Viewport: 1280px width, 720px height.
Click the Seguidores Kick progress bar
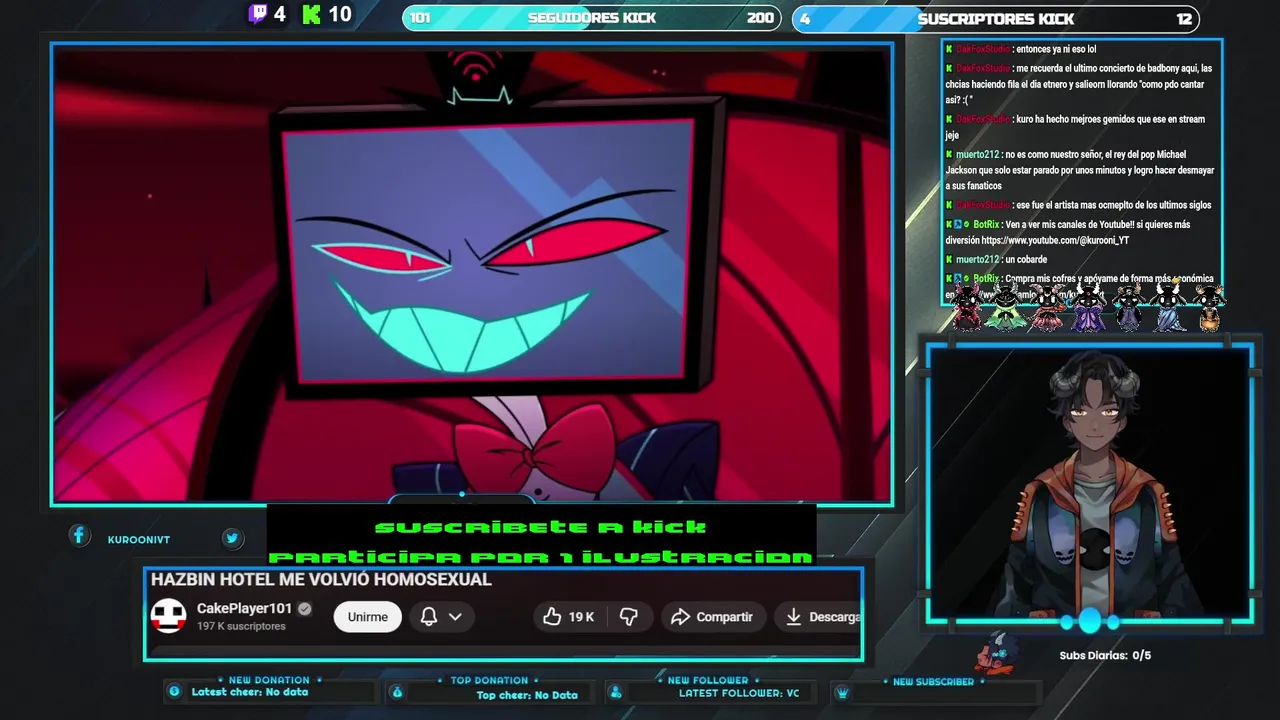click(x=591, y=18)
